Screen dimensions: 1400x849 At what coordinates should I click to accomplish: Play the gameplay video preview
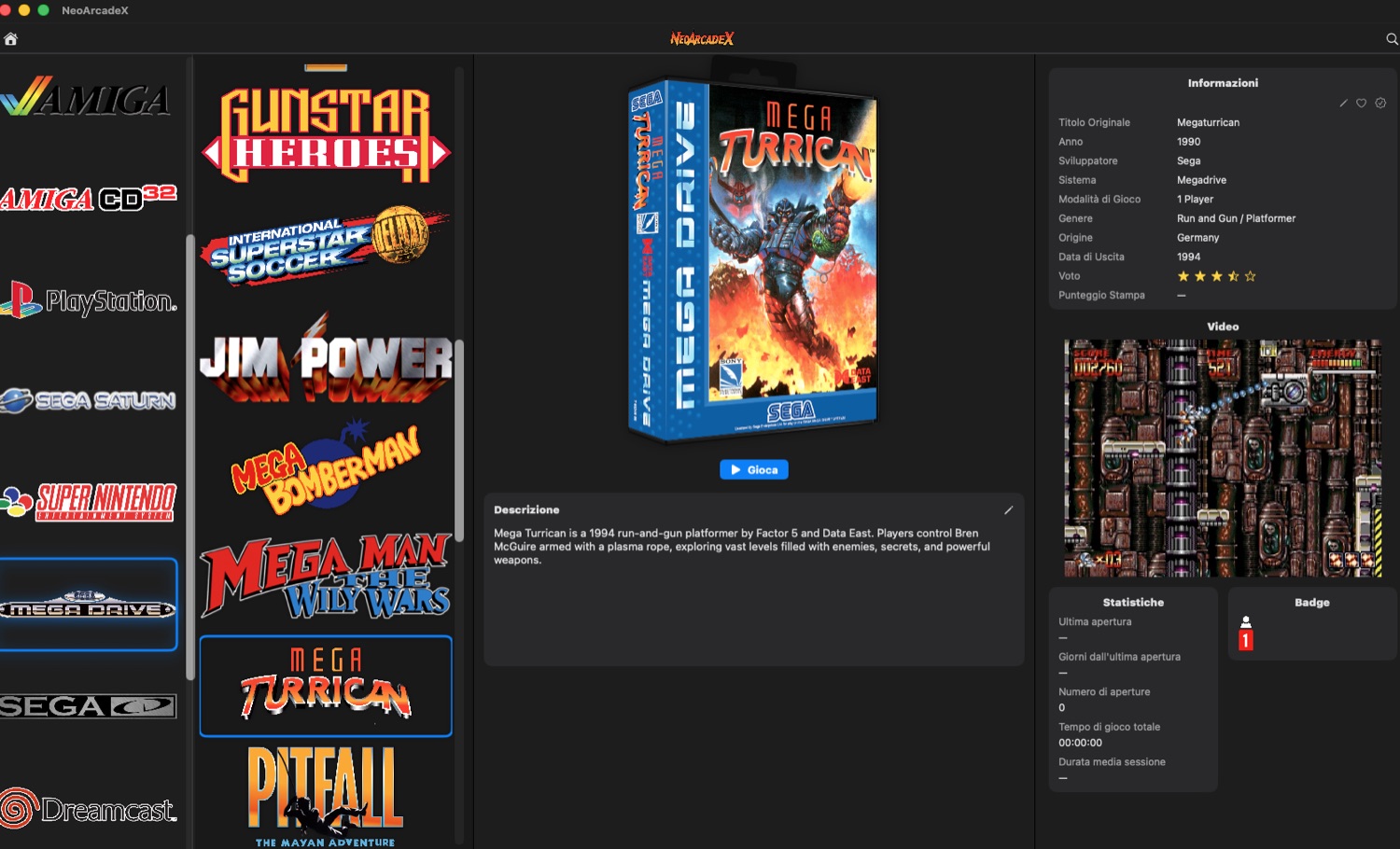point(1223,457)
